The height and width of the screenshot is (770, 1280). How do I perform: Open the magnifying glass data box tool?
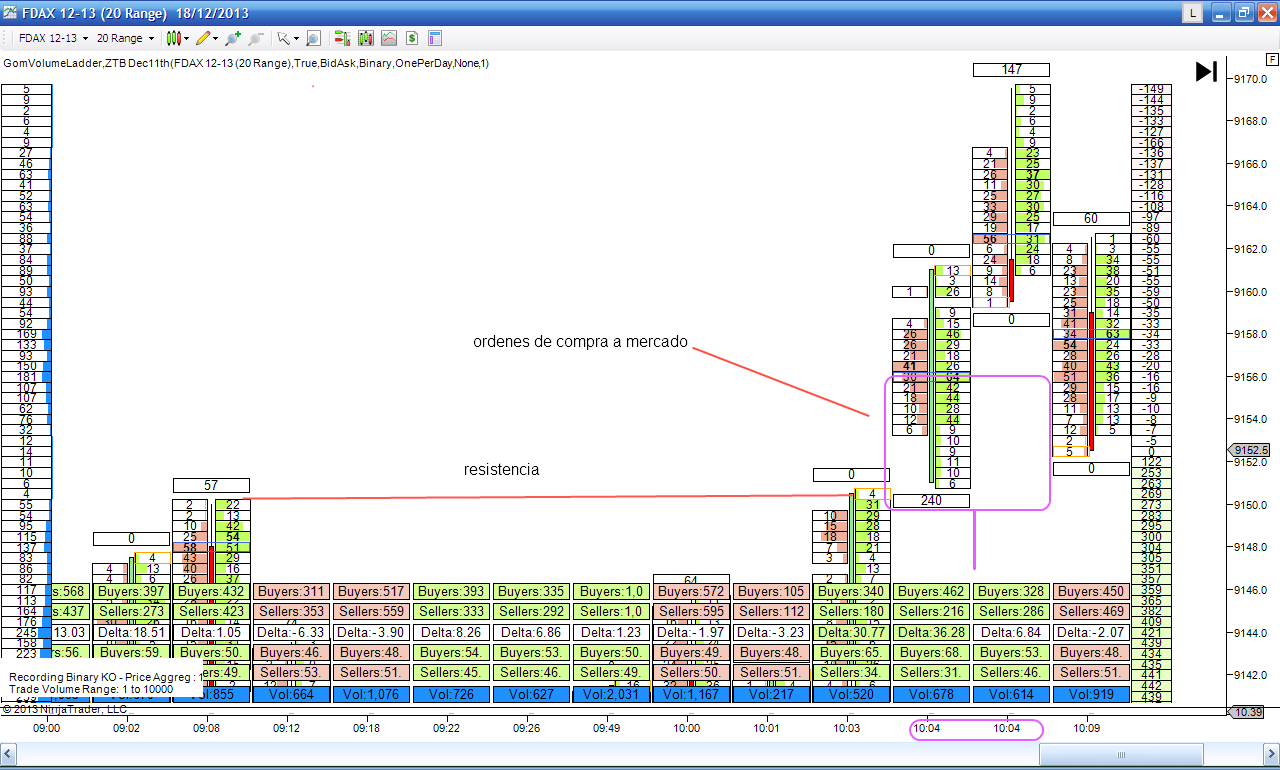[313, 38]
